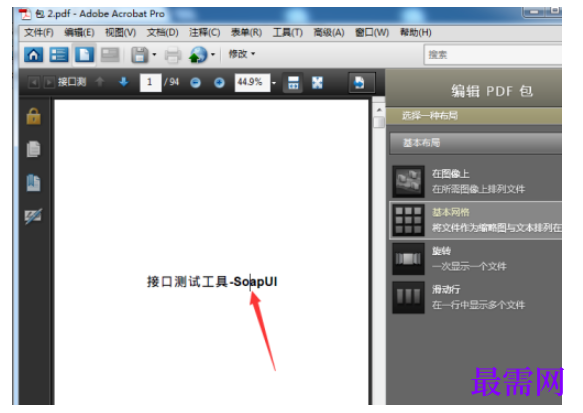This screenshot has width=583, height=413.
Task: Click the page number field showing 1
Action: 150,82
